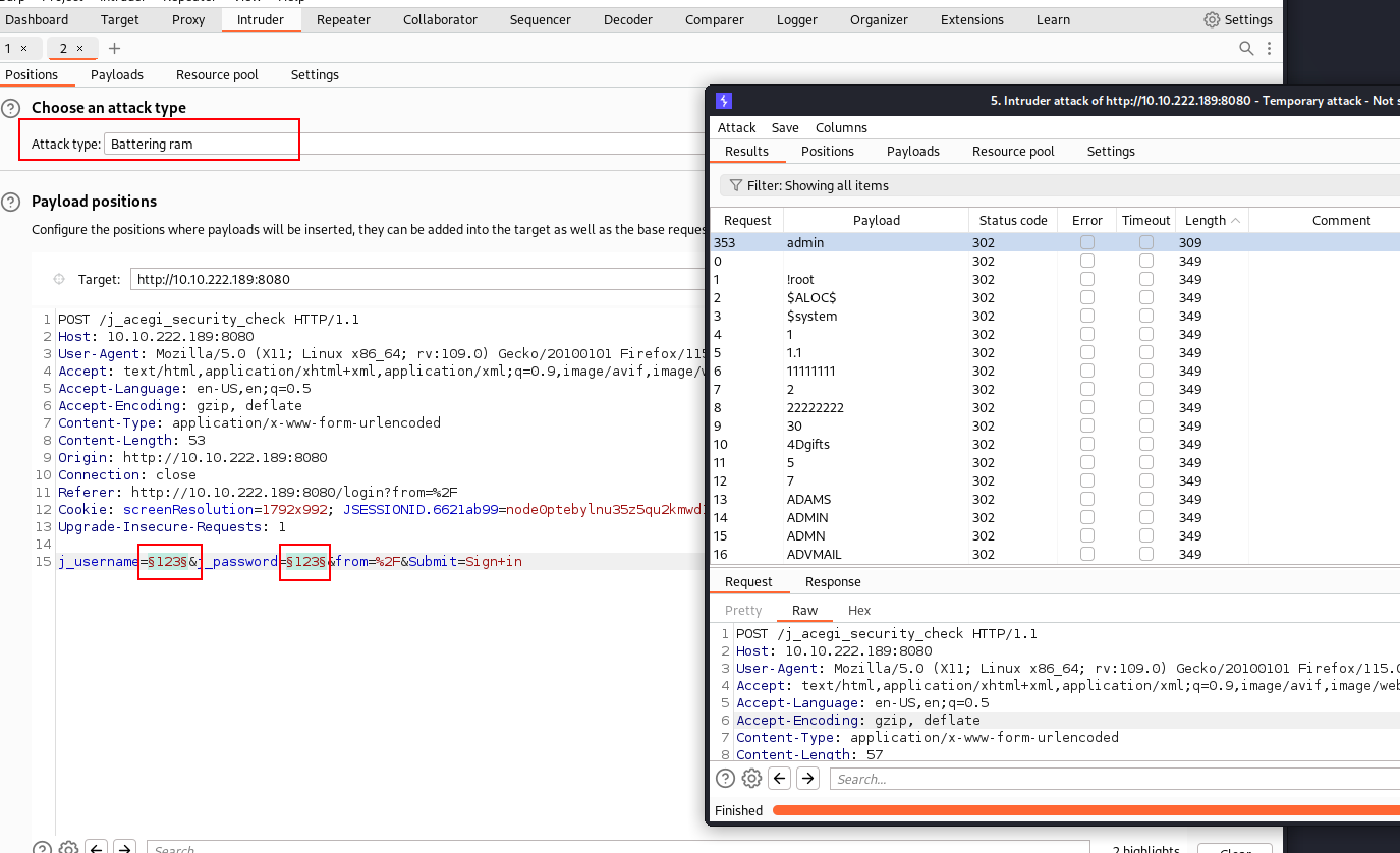Image resolution: width=1400 pixels, height=853 pixels.
Task: Click the search magnifier icon in Intruder tabs
Action: pos(1245,48)
